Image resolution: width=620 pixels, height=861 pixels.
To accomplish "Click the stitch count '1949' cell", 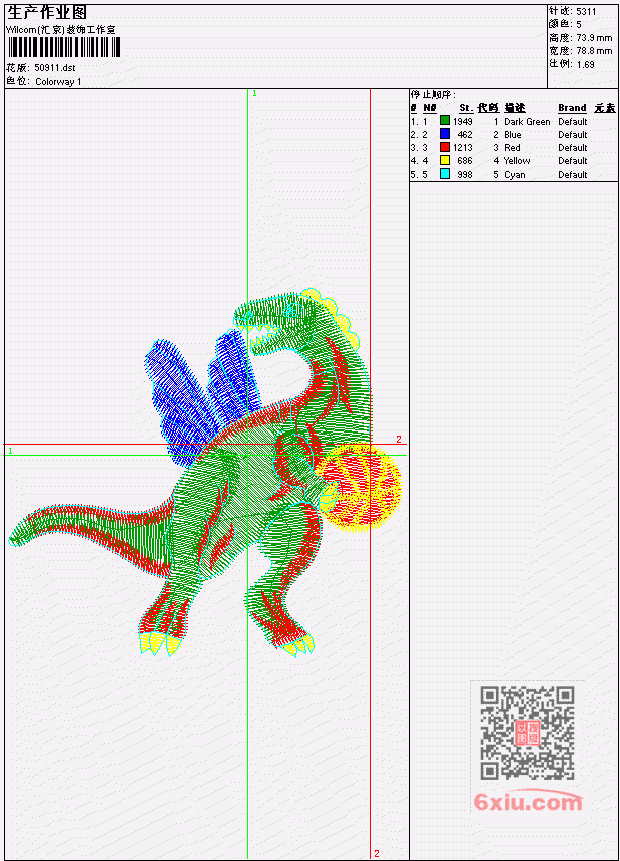I will pyautogui.click(x=462, y=121).
